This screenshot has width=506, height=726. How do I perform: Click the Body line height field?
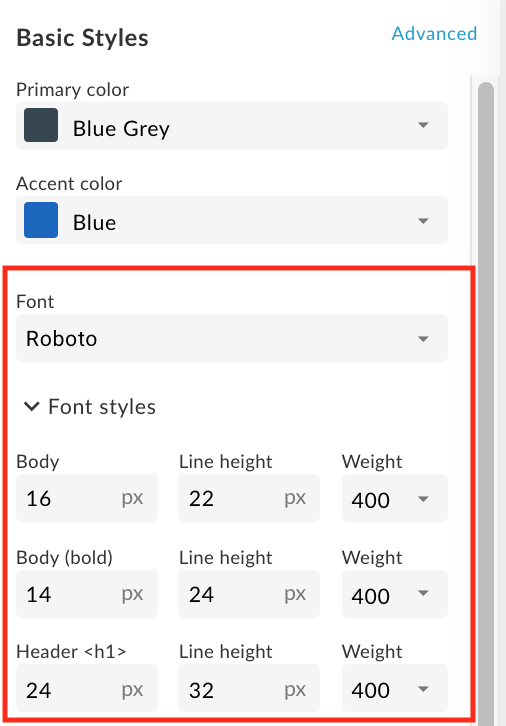tap(249, 498)
